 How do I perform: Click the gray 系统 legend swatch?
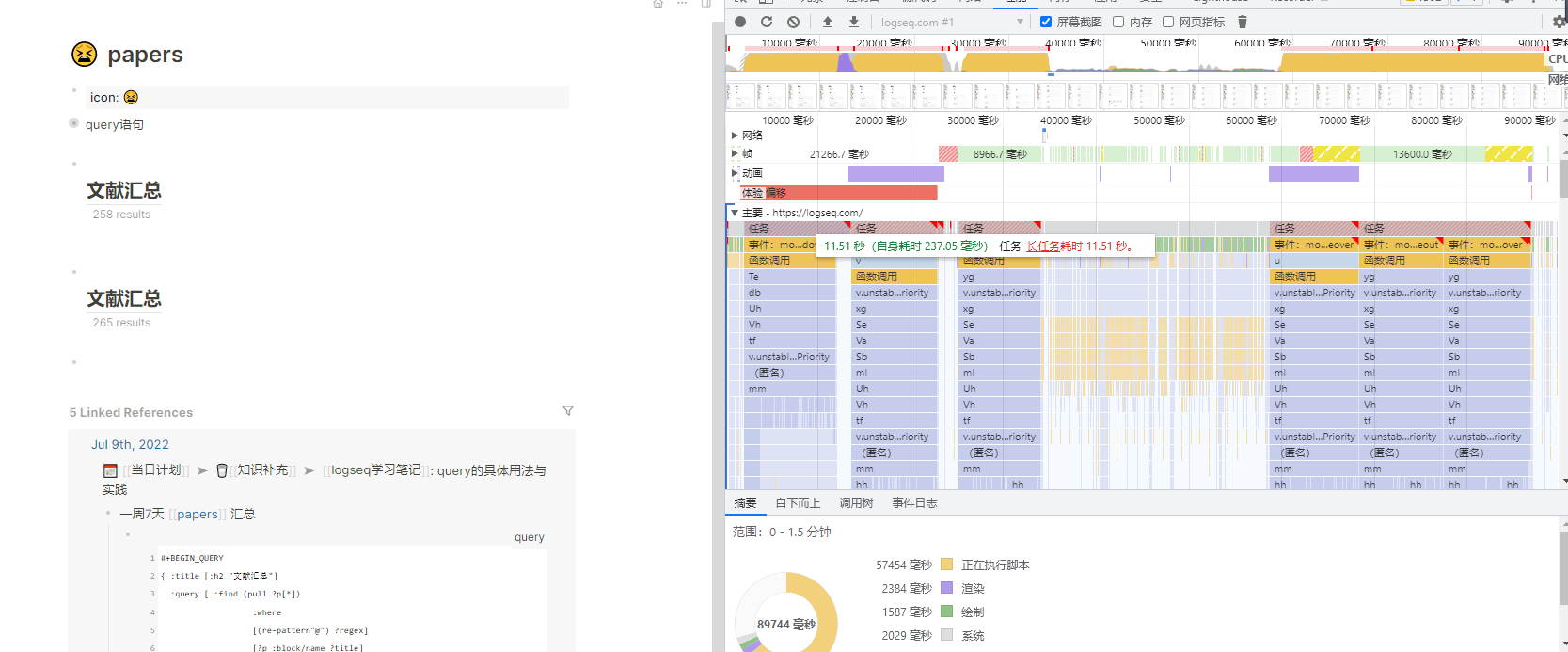tap(946, 635)
